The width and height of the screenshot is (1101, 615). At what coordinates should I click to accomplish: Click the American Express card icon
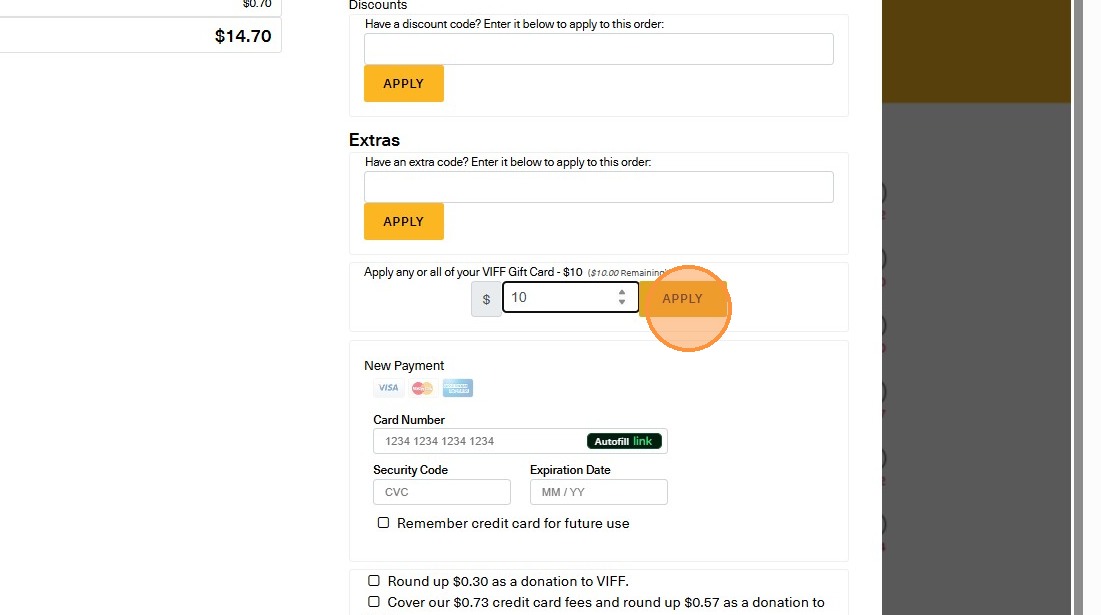point(458,388)
